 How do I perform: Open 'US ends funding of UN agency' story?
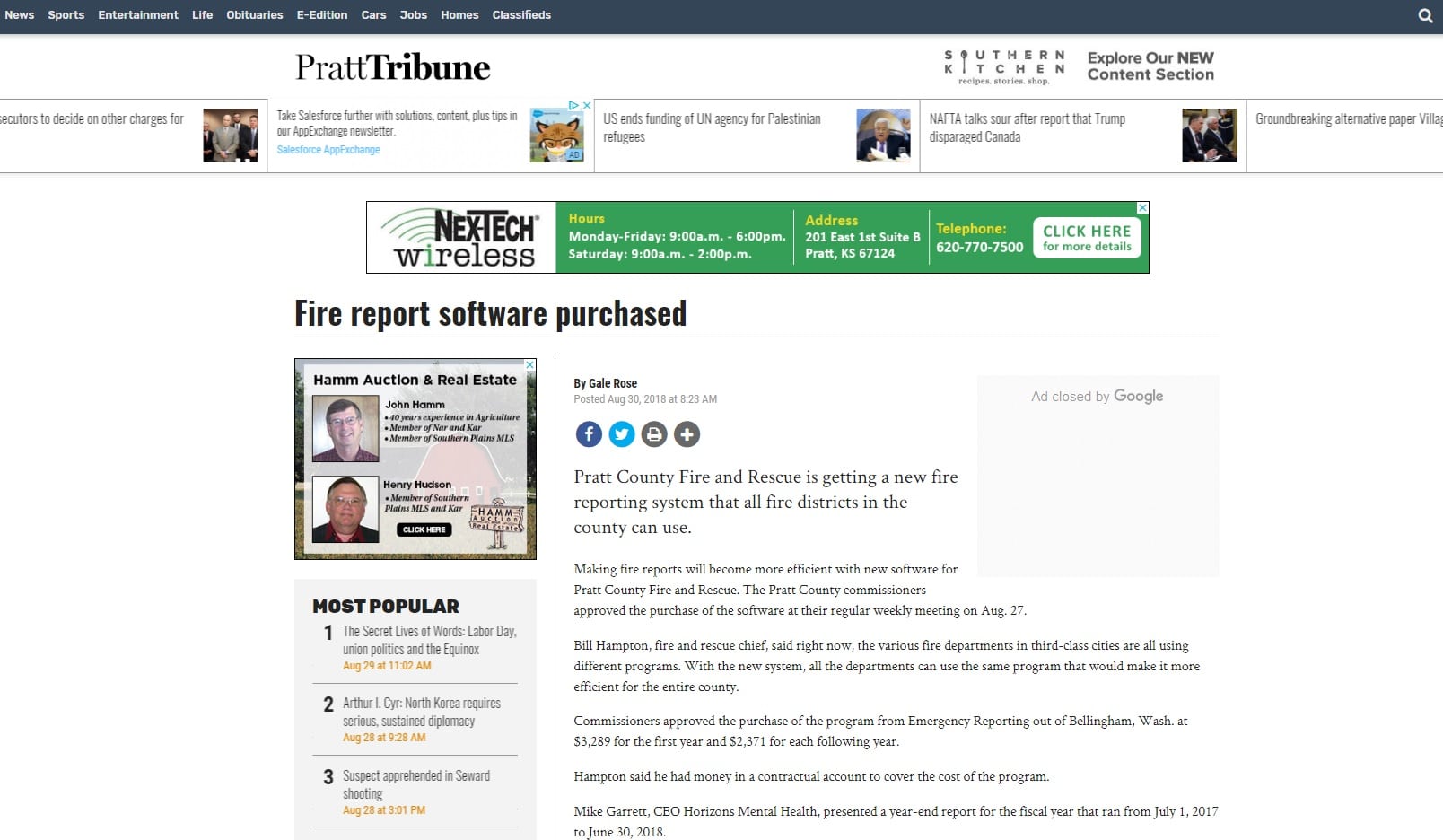tap(712, 127)
